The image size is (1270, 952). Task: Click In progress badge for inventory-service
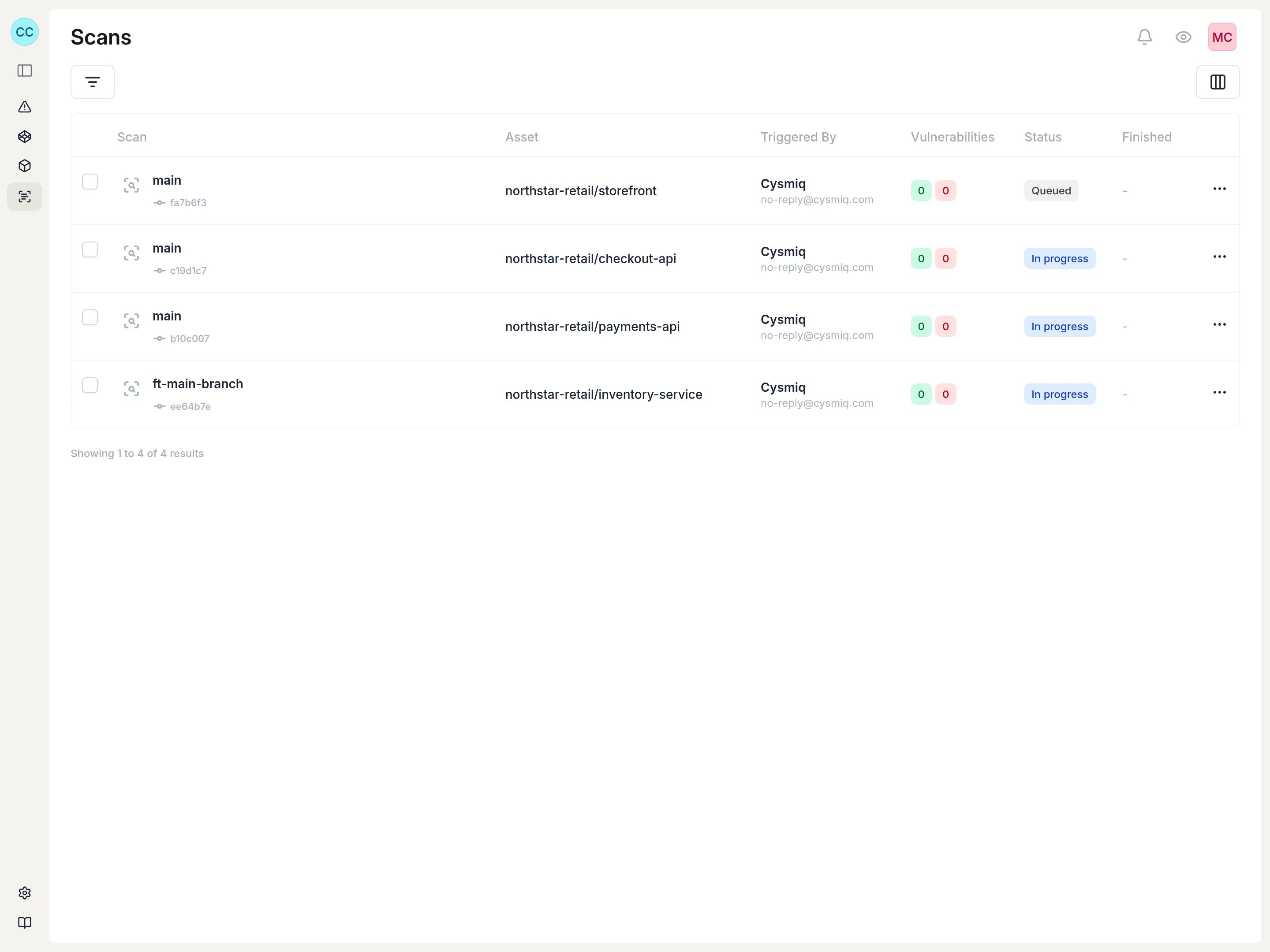tap(1060, 394)
